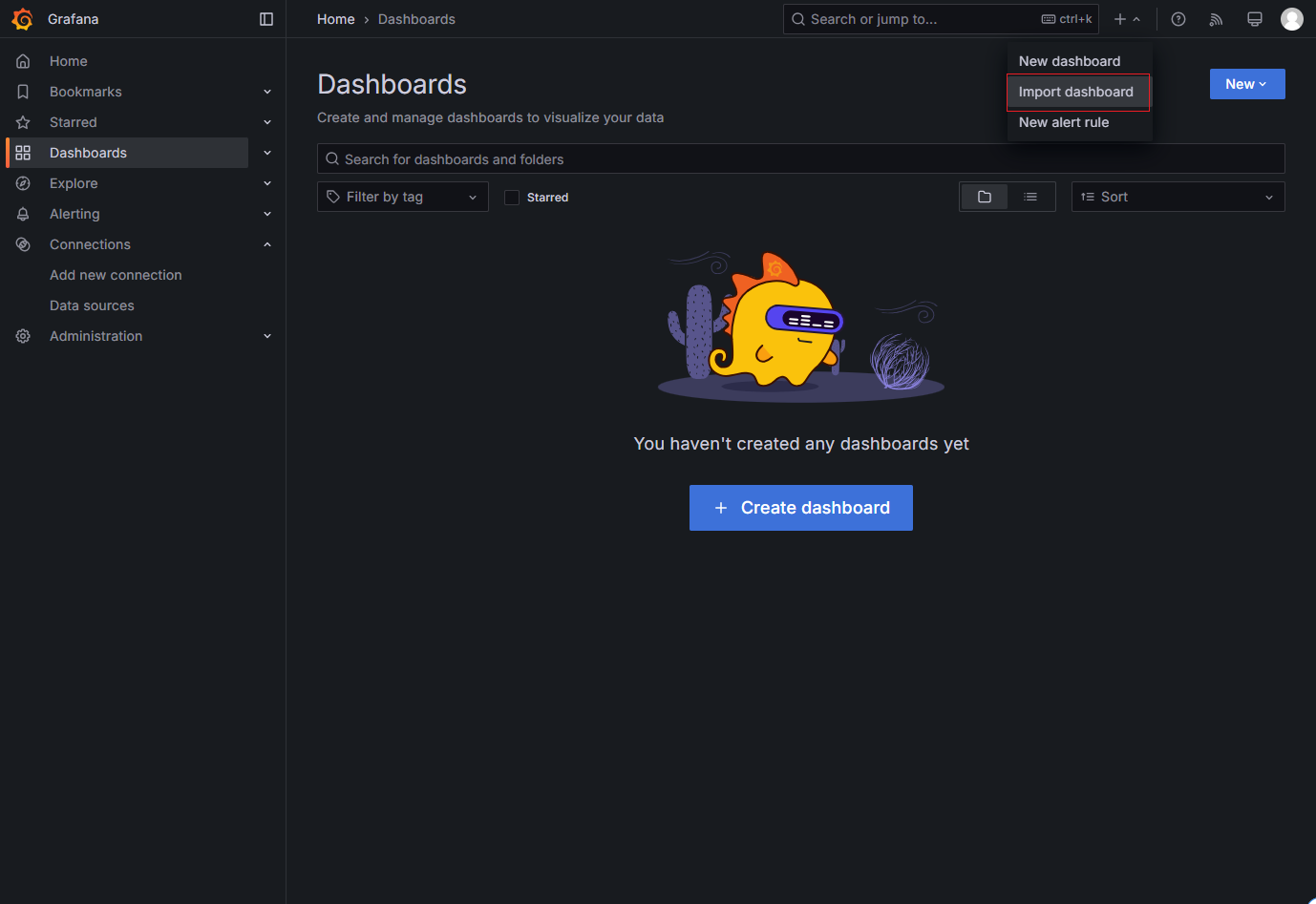Select New dashboard from menu
Viewport: 1316px width, 904px height.
1078,61
